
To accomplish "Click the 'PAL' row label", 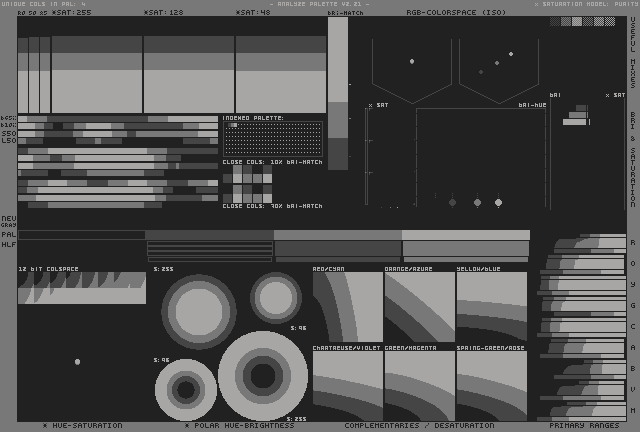I will [9, 234].
